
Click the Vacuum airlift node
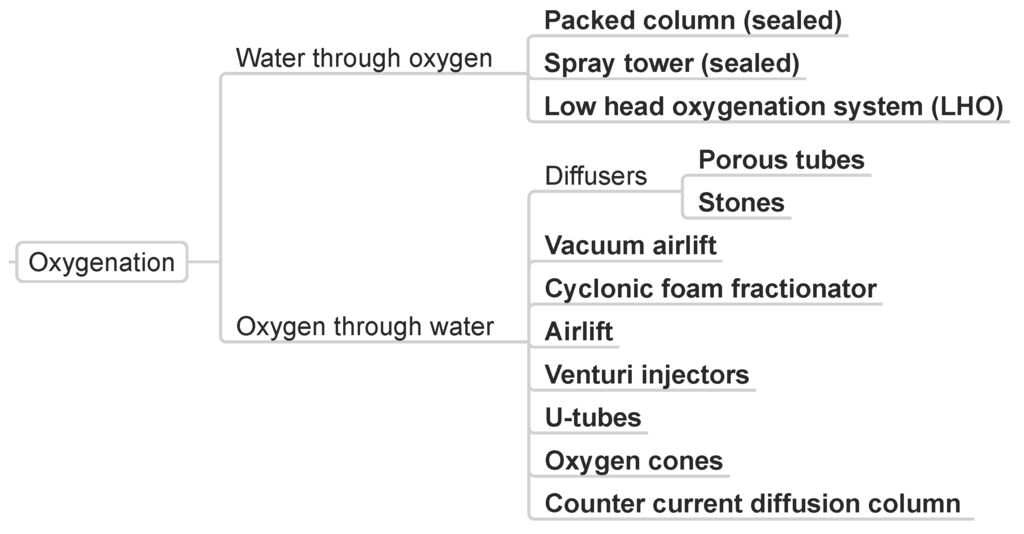(x=630, y=245)
